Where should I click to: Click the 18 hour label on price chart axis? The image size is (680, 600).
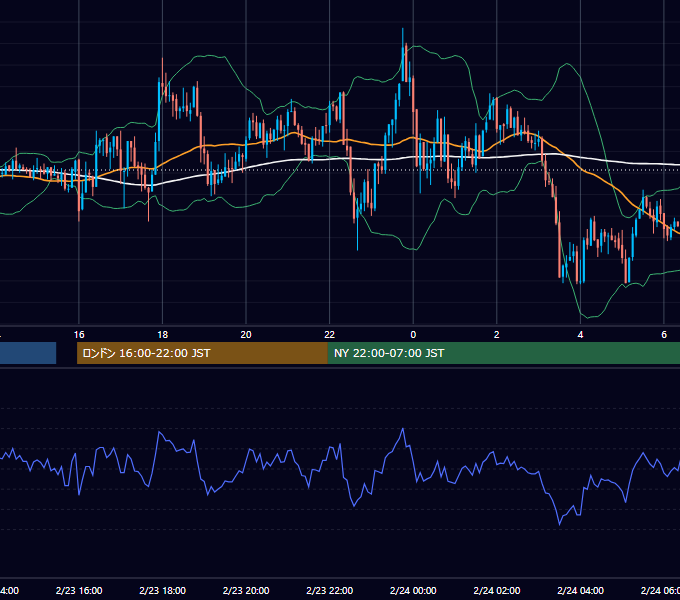[163, 335]
